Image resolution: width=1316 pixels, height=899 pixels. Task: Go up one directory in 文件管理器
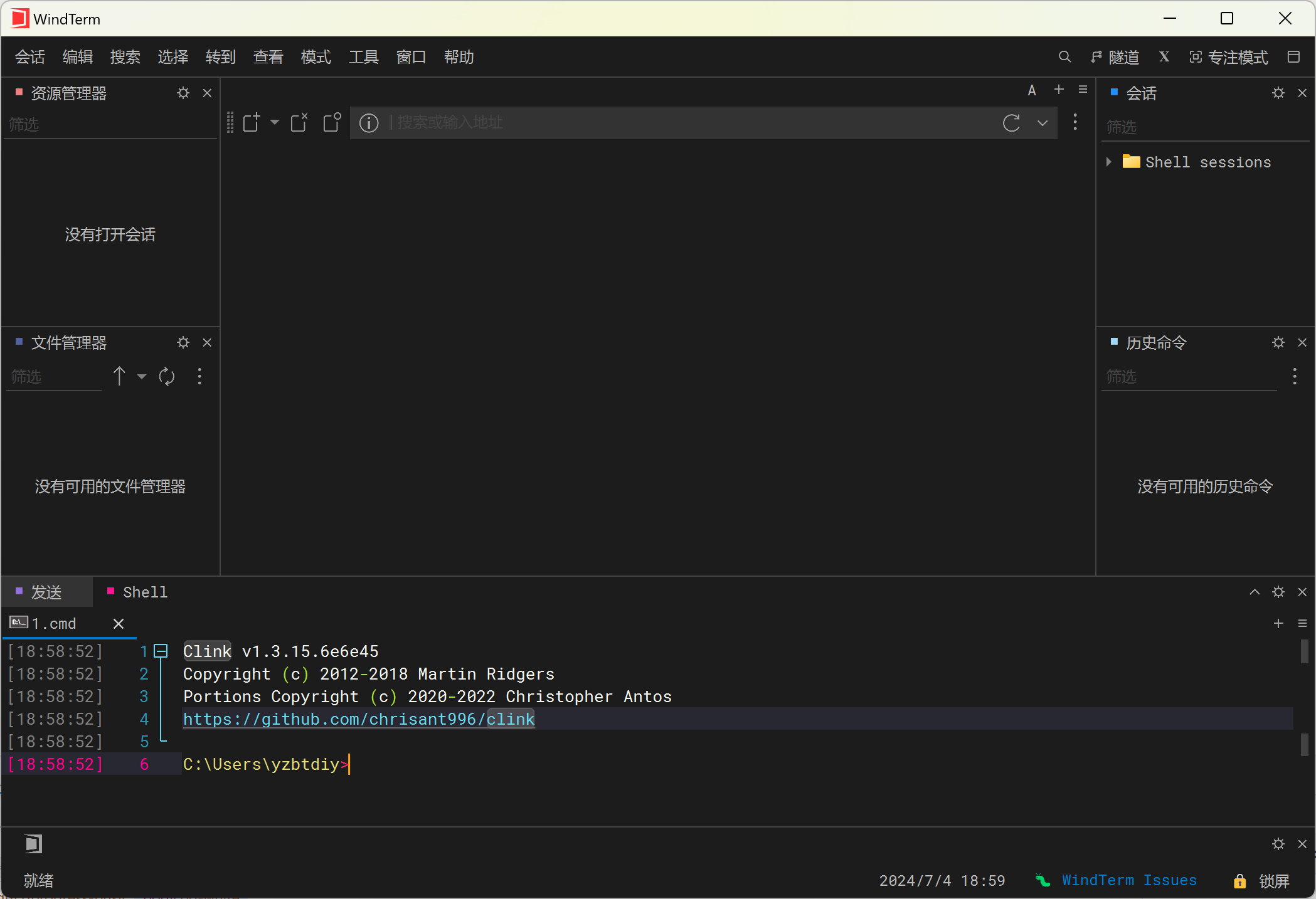click(x=119, y=376)
